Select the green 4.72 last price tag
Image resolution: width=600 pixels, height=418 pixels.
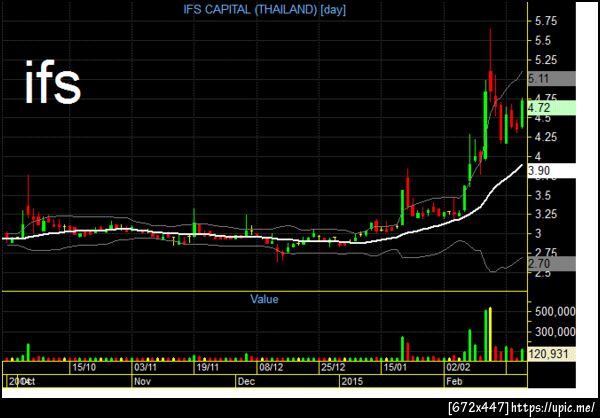[551, 108]
